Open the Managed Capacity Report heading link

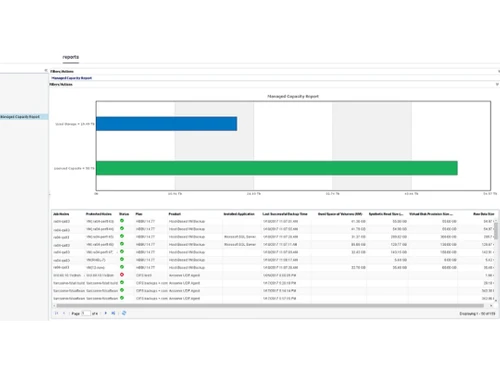(72, 78)
